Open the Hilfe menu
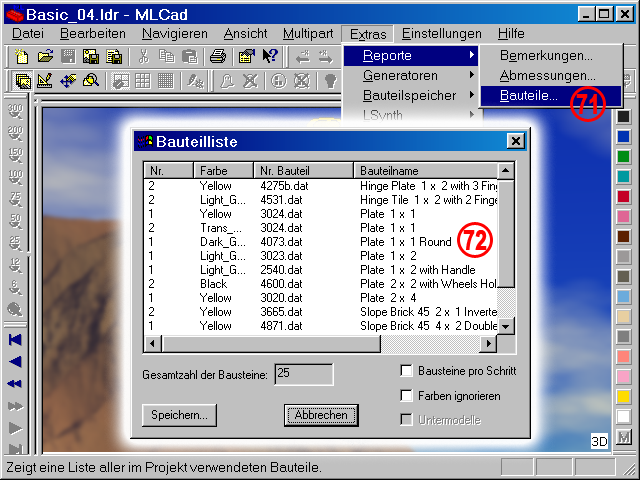 (x=511, y=33)
